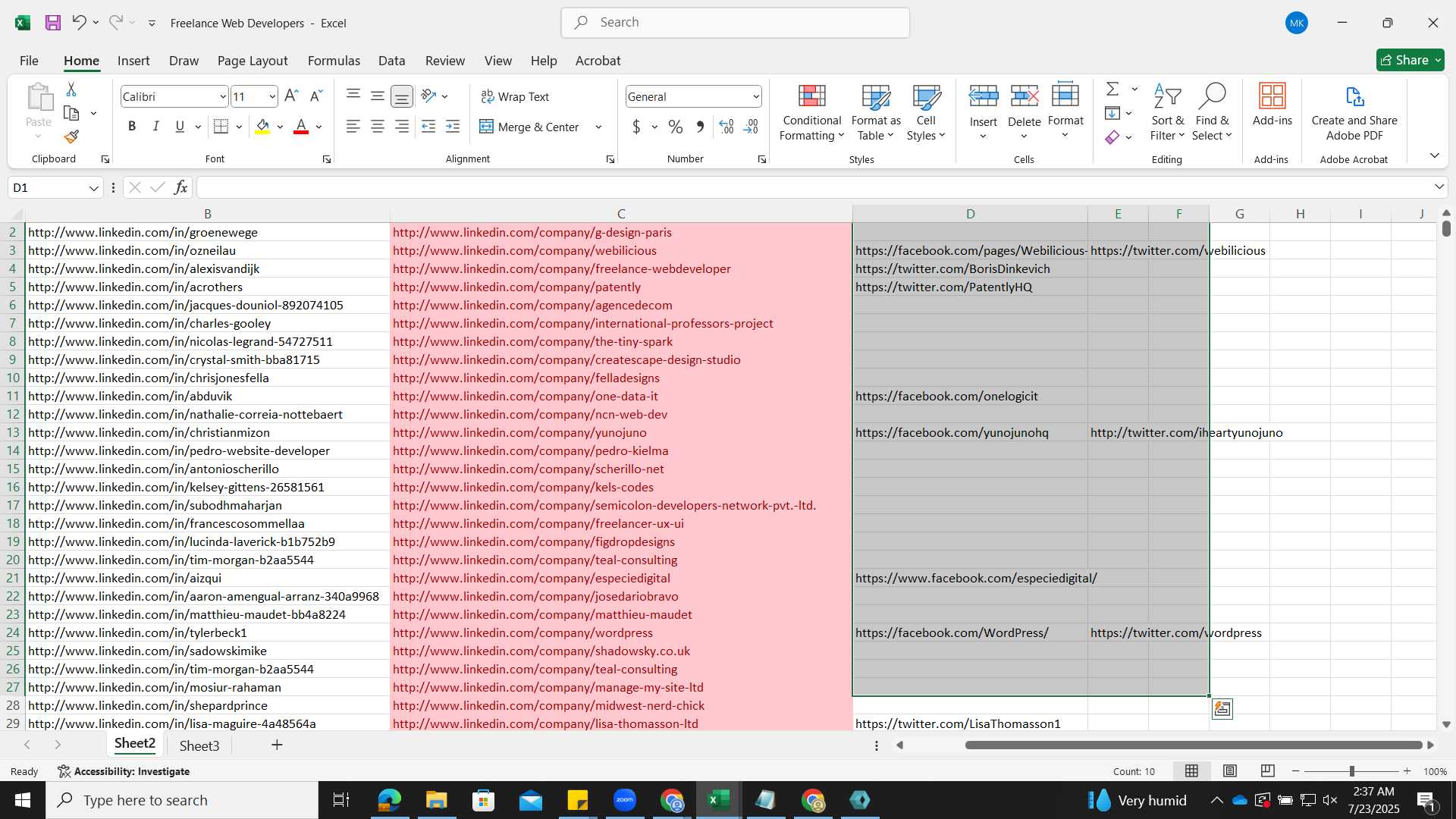This screenshot has height=819, width=1456.
Task: Click Increase Decimal icon
Action: tap(726, 127)
